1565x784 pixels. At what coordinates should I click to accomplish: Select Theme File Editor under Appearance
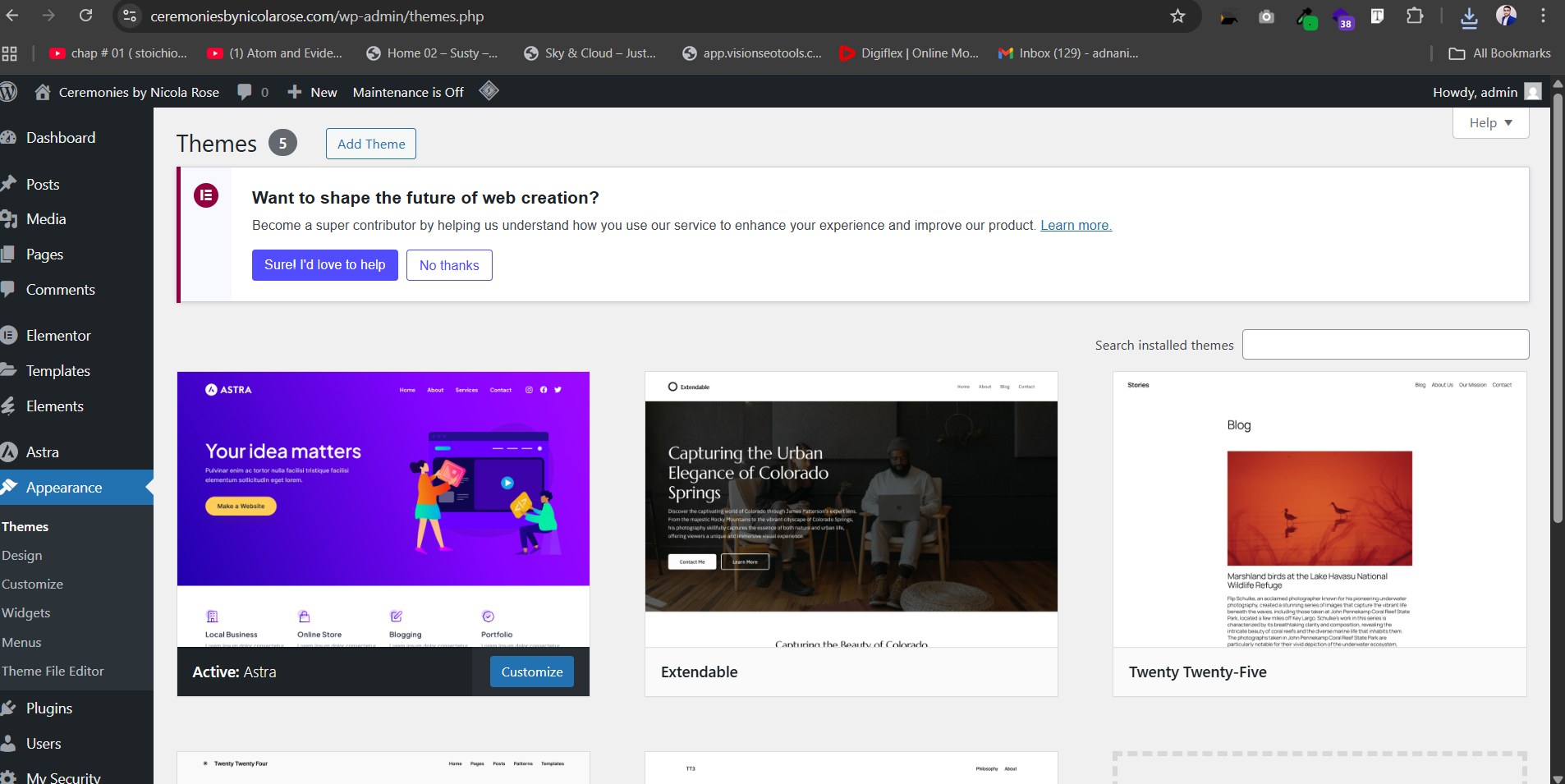pos(53,672)
